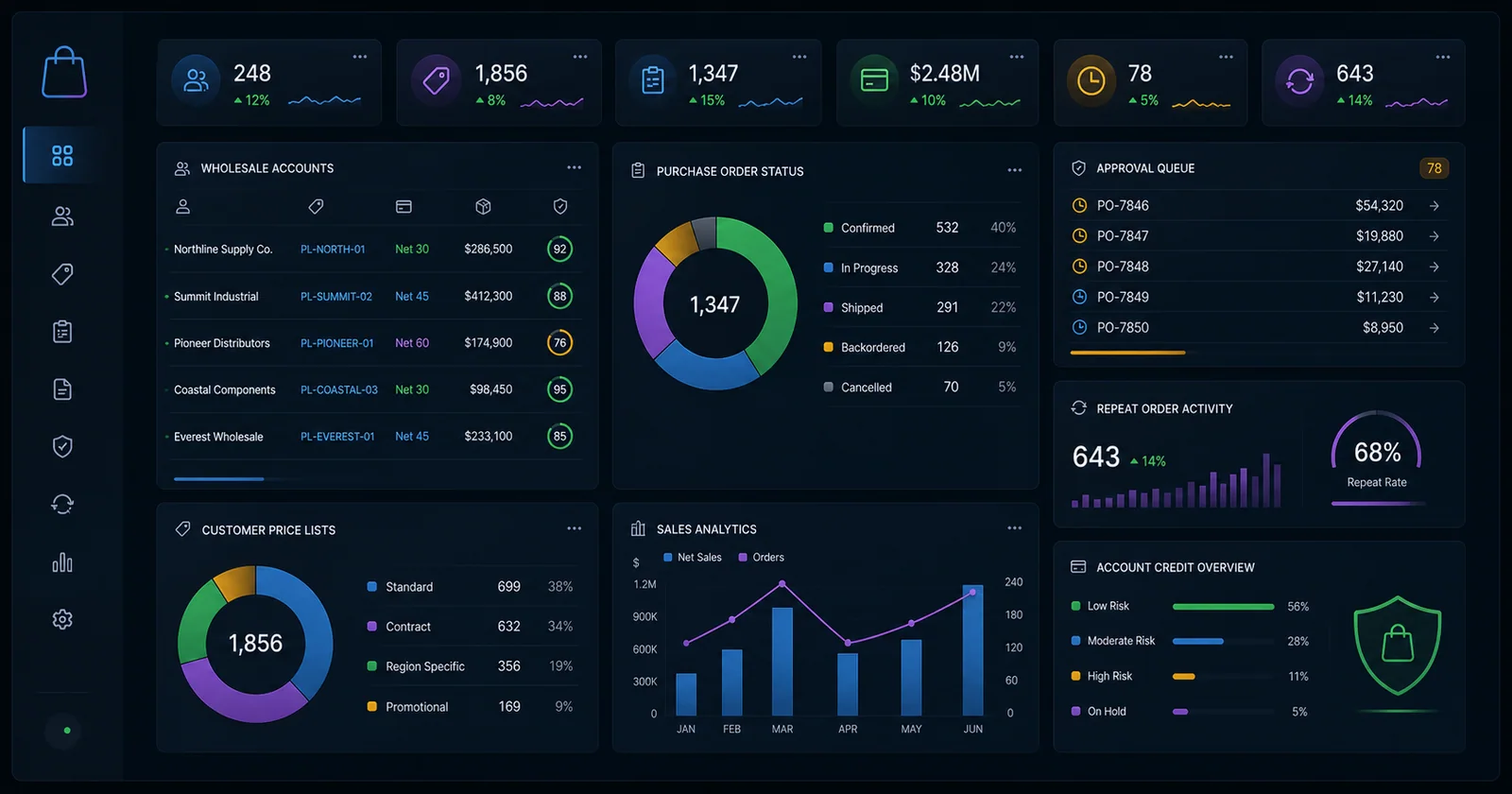Viewport: 1512px width, 794px height.
Task: Open the document icon in sidebar
Action: (x=62, y=389)
